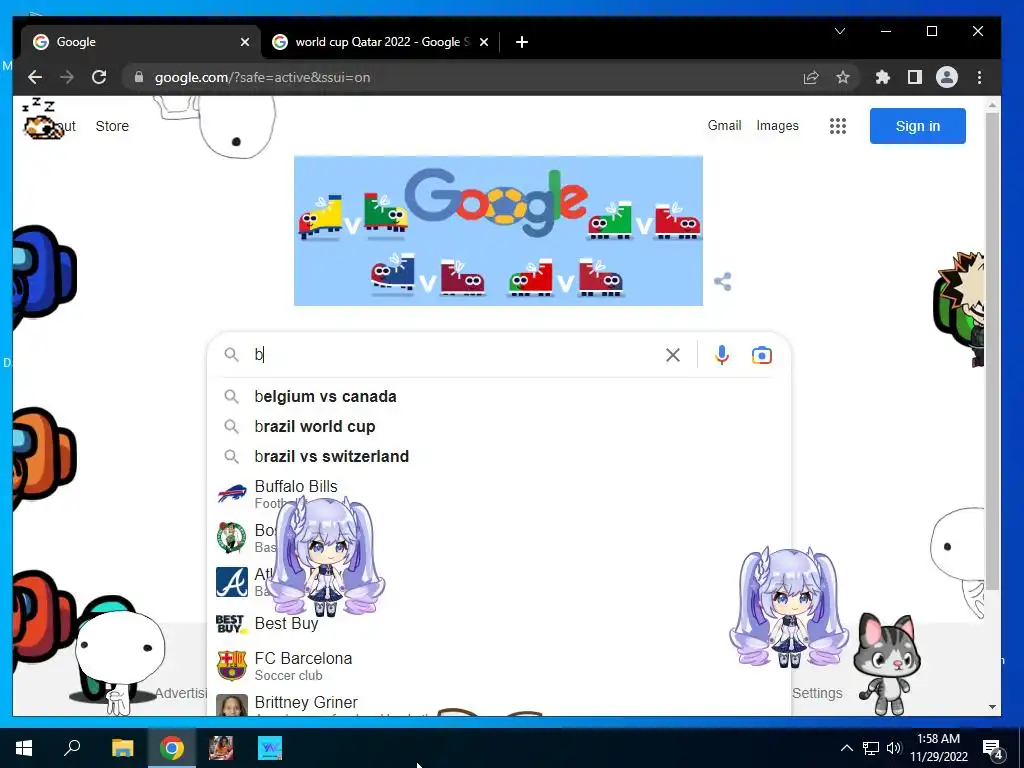This screenshot has width=1024, height=768.
Task: Click the Chrome taskbar icon
Action: coord(172,748)
